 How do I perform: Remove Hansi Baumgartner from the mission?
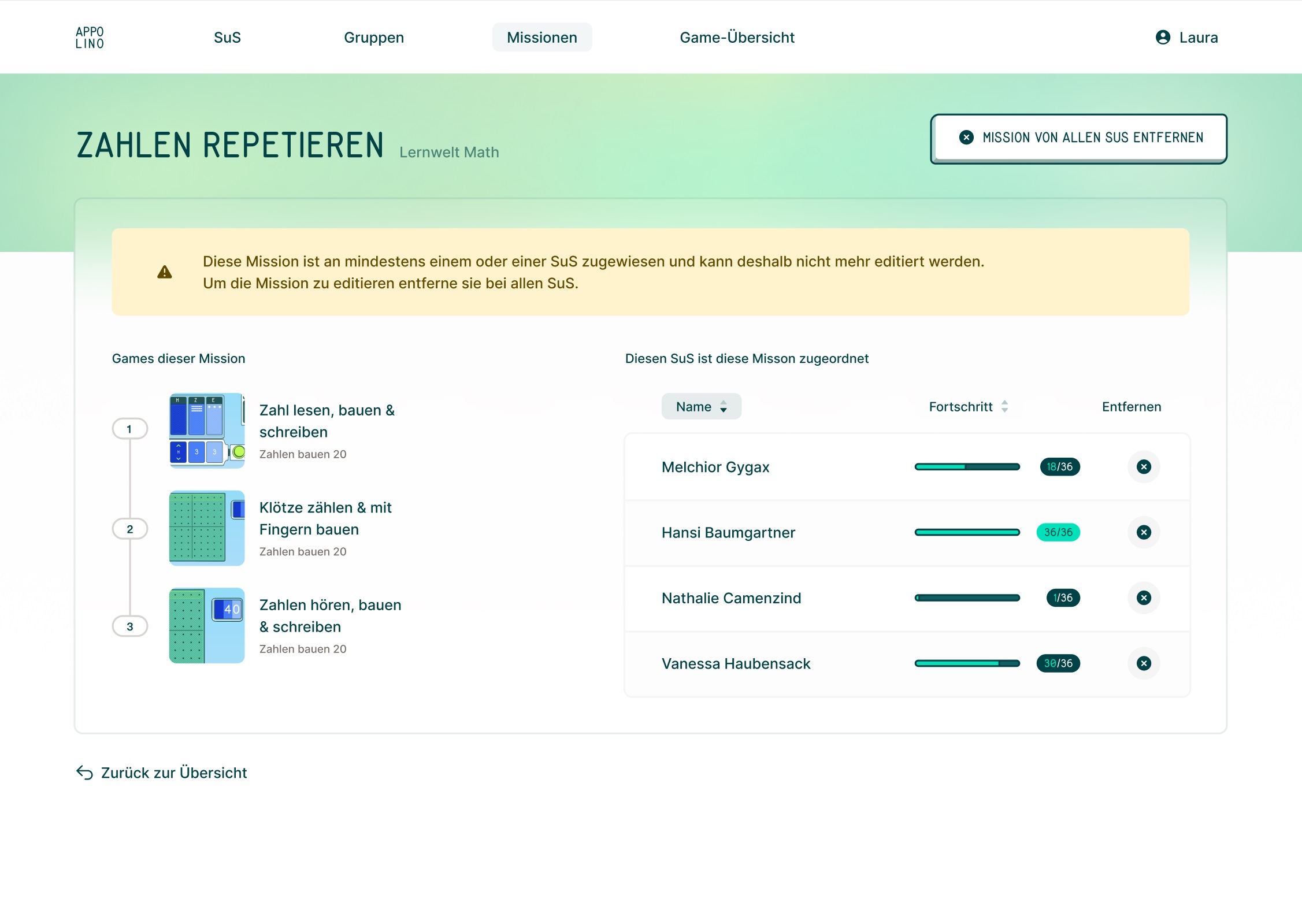[1143, 532]
